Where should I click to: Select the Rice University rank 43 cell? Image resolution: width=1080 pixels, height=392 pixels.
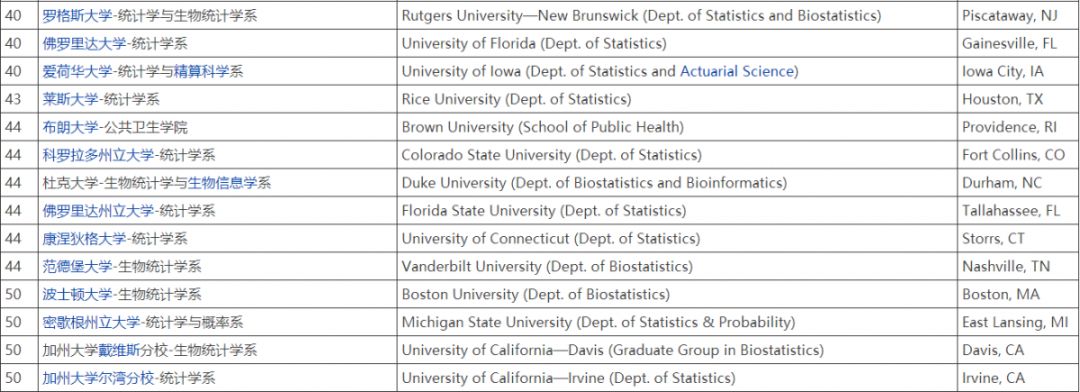click(19, 100)
